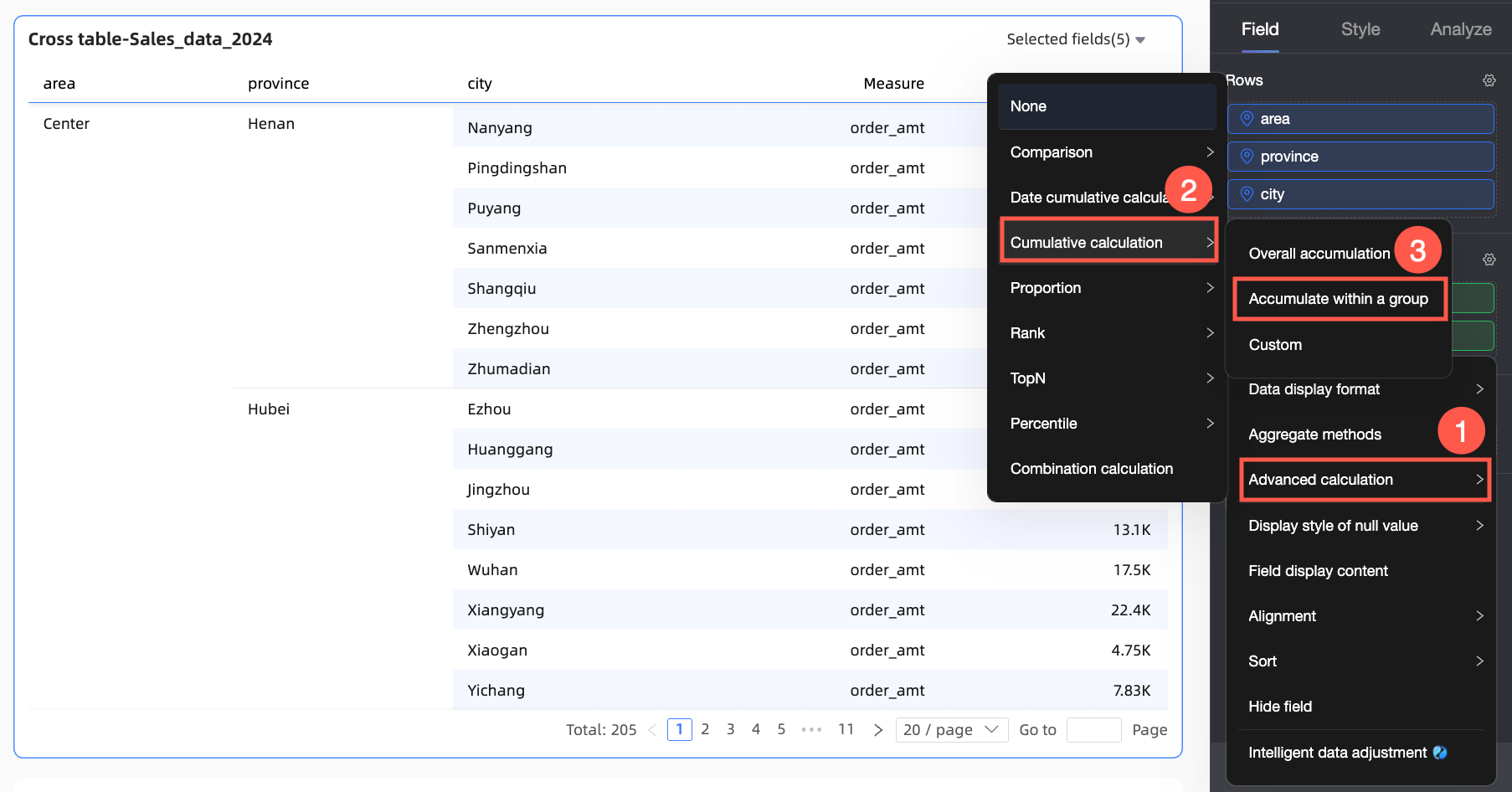
Task: Click the gear icon below the Rows section
Action: click(1489, 260)
